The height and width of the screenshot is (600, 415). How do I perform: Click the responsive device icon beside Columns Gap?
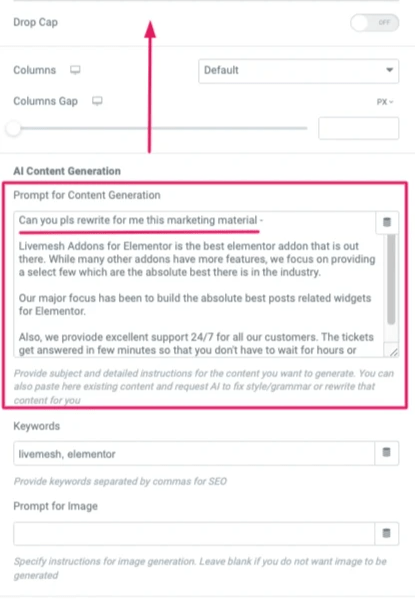[x=97, y=101]
